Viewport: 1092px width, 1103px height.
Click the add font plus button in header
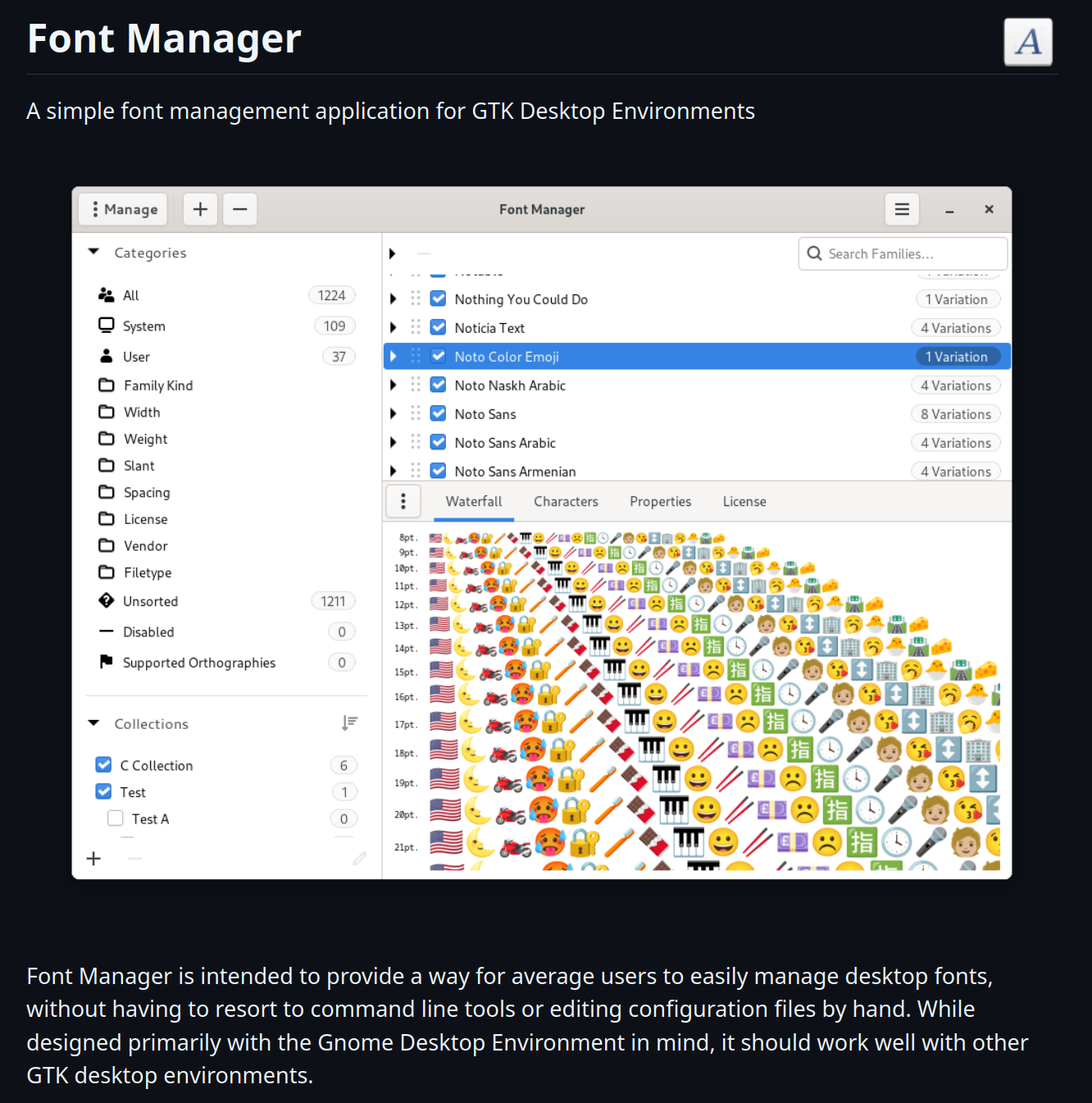tap(200, 209)
